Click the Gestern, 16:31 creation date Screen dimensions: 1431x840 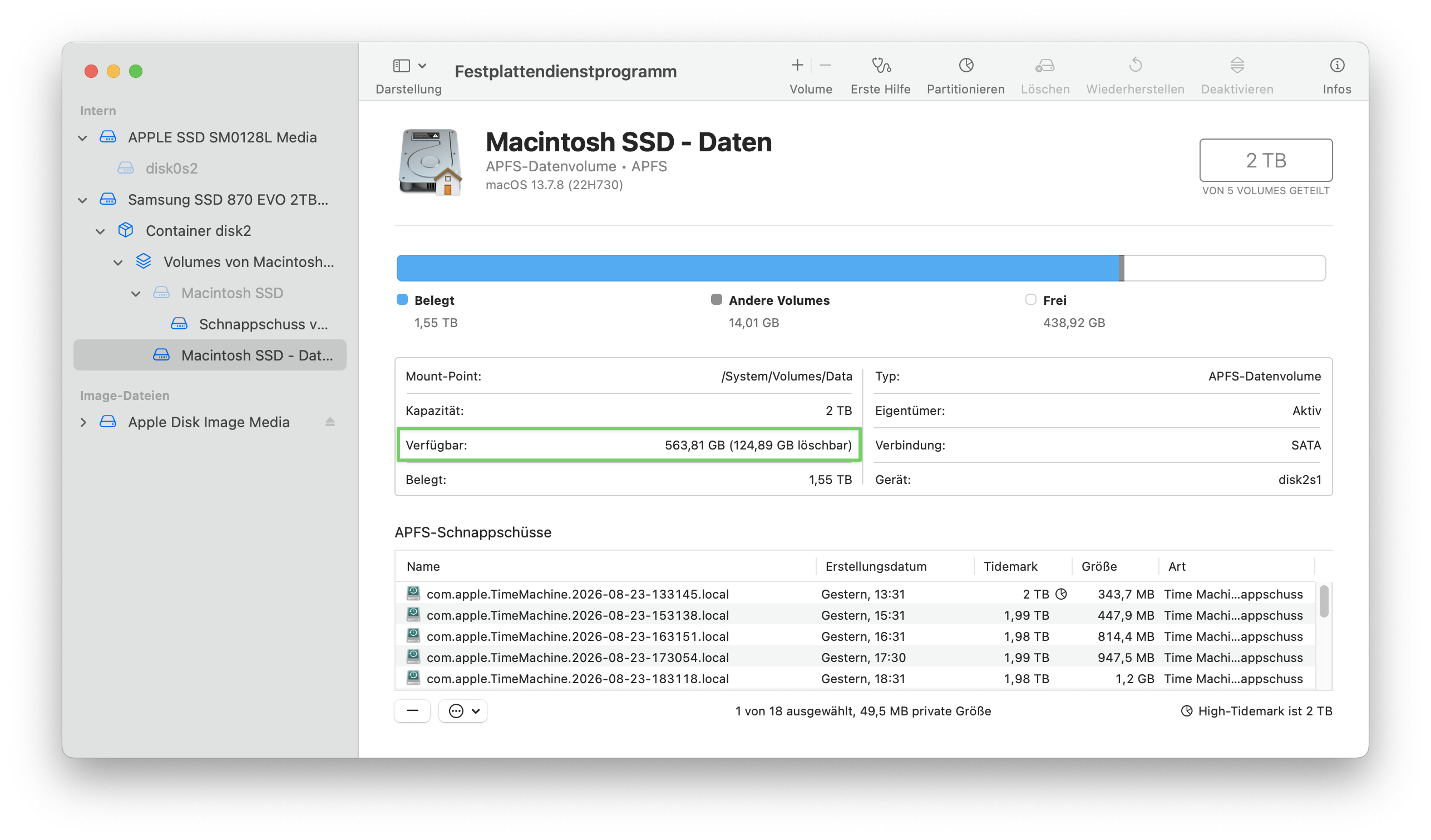tap(862, 636)
